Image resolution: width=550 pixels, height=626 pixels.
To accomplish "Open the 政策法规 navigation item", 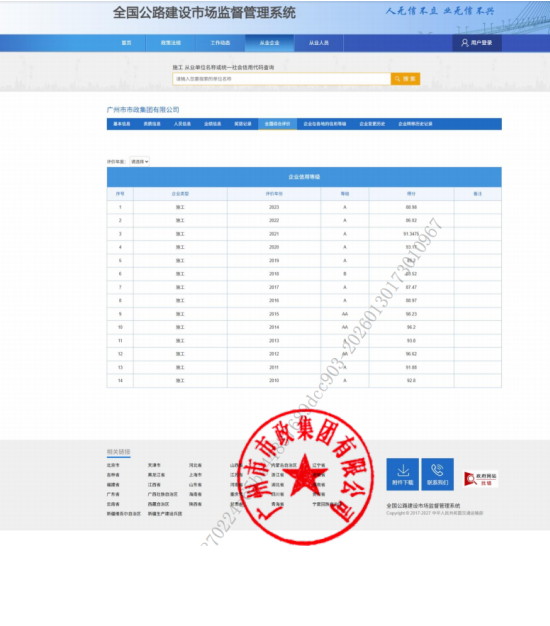I will pyautogui.click(x=171, y=43).
